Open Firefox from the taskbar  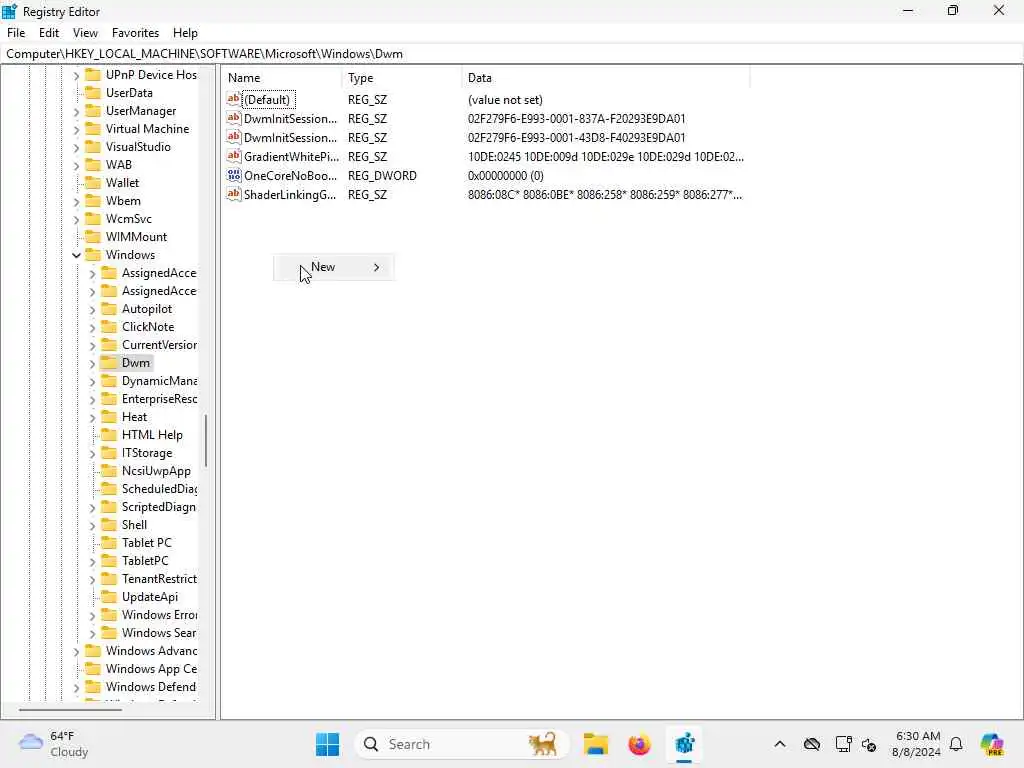pyautogui.click(x=639, y=744)
